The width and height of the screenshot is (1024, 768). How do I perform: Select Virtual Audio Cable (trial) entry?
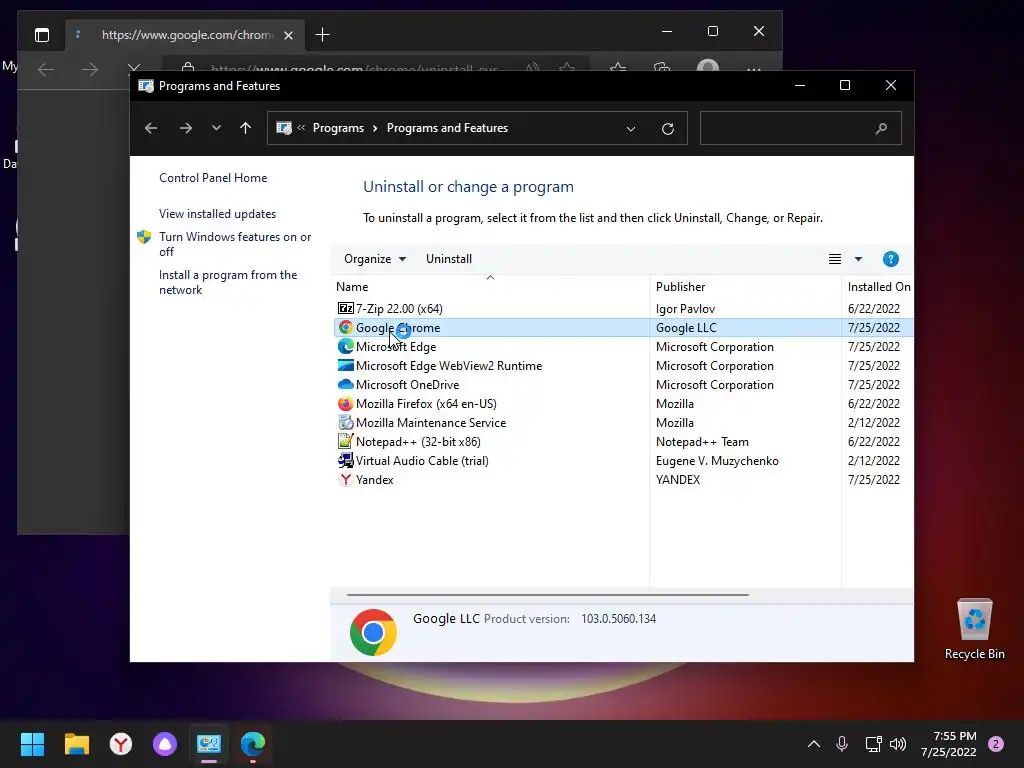623,460
